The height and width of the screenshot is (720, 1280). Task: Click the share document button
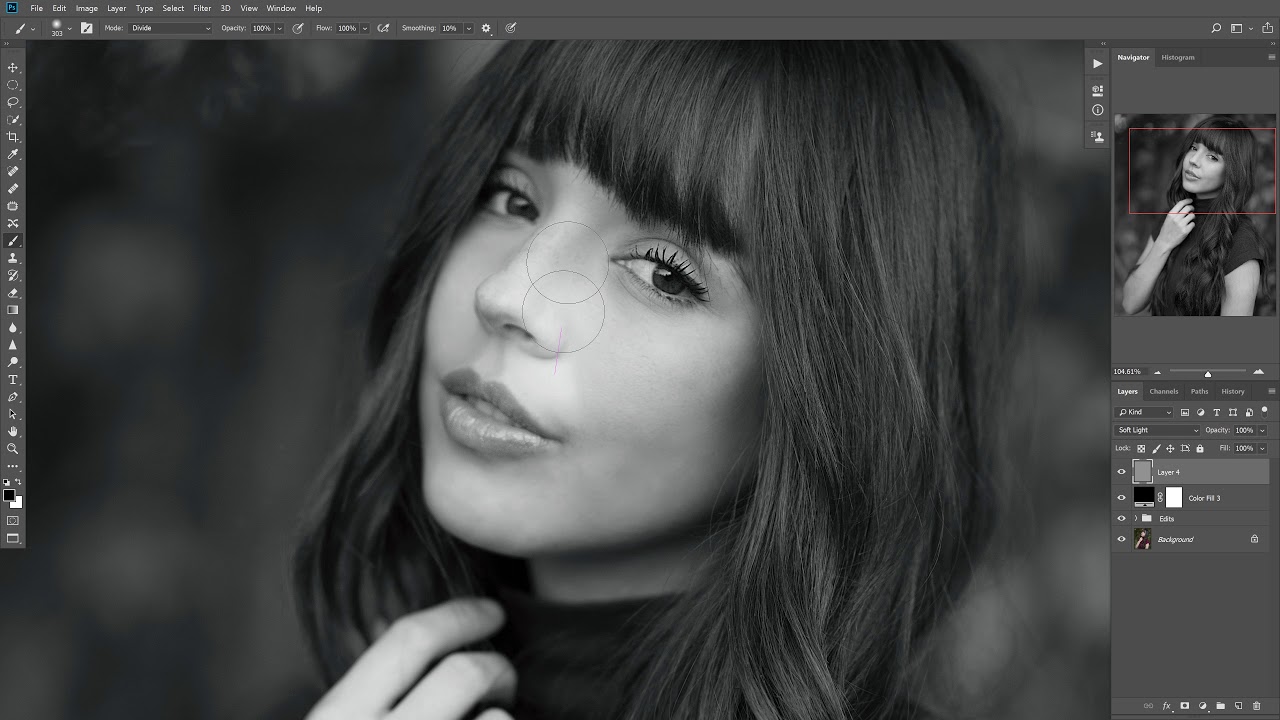(1266, 28)
